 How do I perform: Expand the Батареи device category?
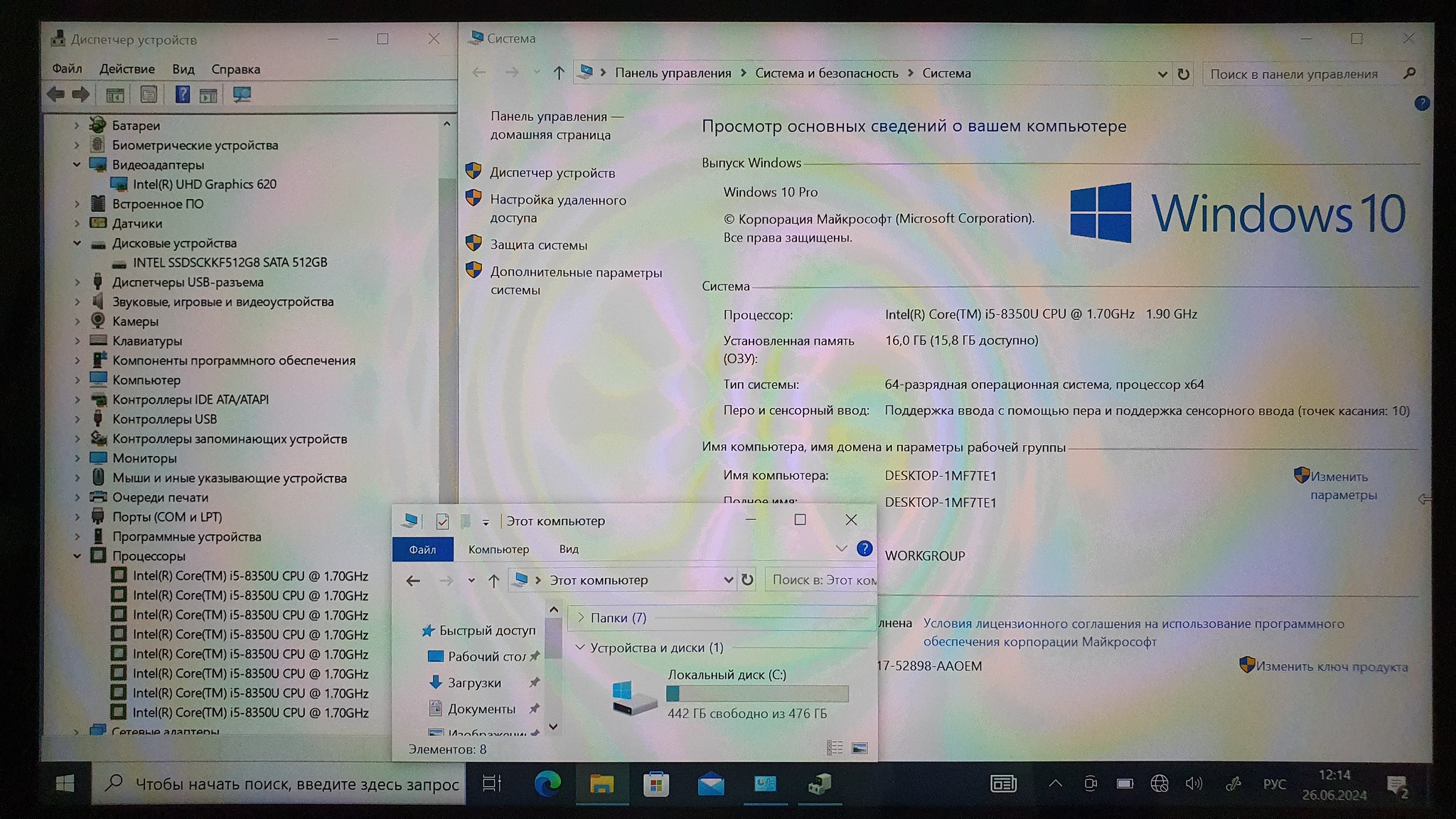click(77, 125)
